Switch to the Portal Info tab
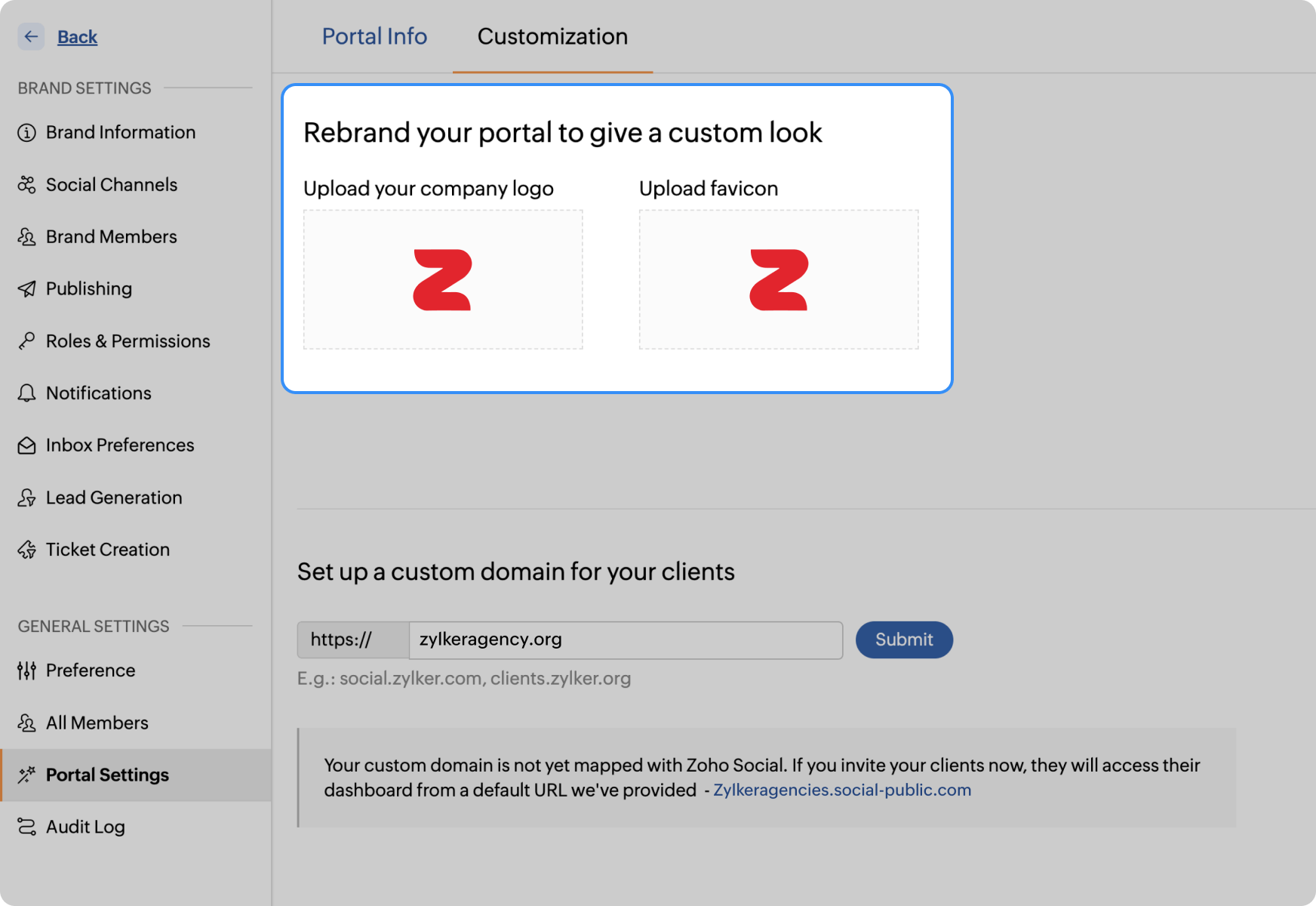Viewport: 1316px width, 906px height. point(374,36)
